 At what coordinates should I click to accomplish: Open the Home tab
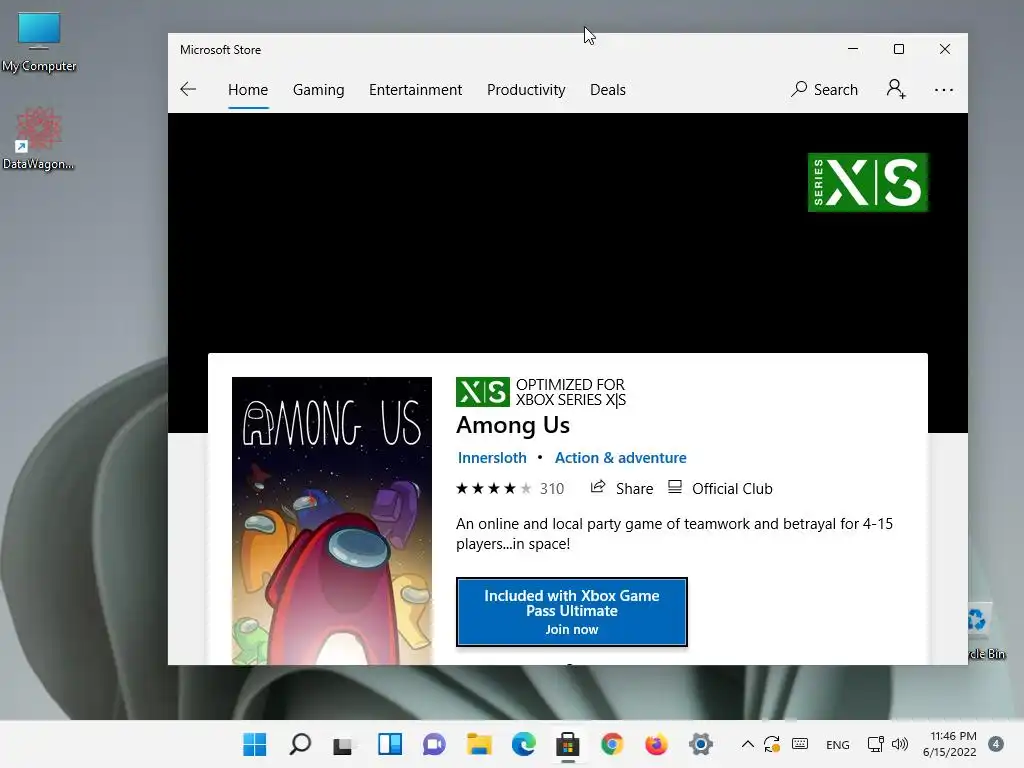point(248,89)
